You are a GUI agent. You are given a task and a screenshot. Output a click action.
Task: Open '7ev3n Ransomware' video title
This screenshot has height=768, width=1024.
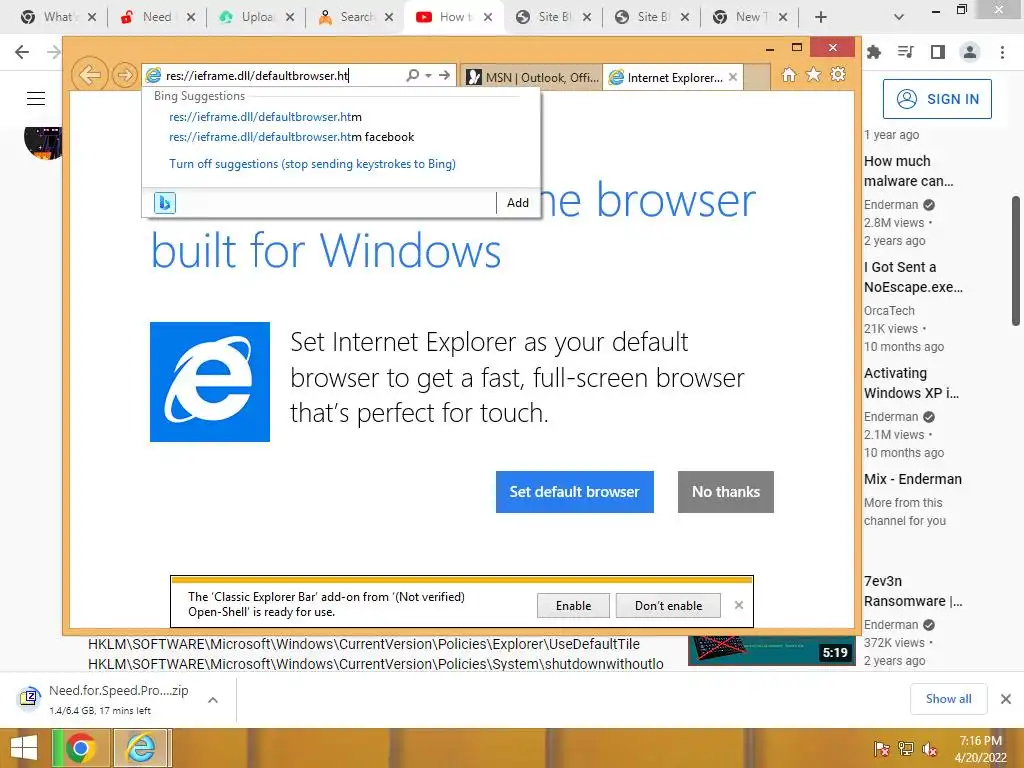click(x=913, y=591)
